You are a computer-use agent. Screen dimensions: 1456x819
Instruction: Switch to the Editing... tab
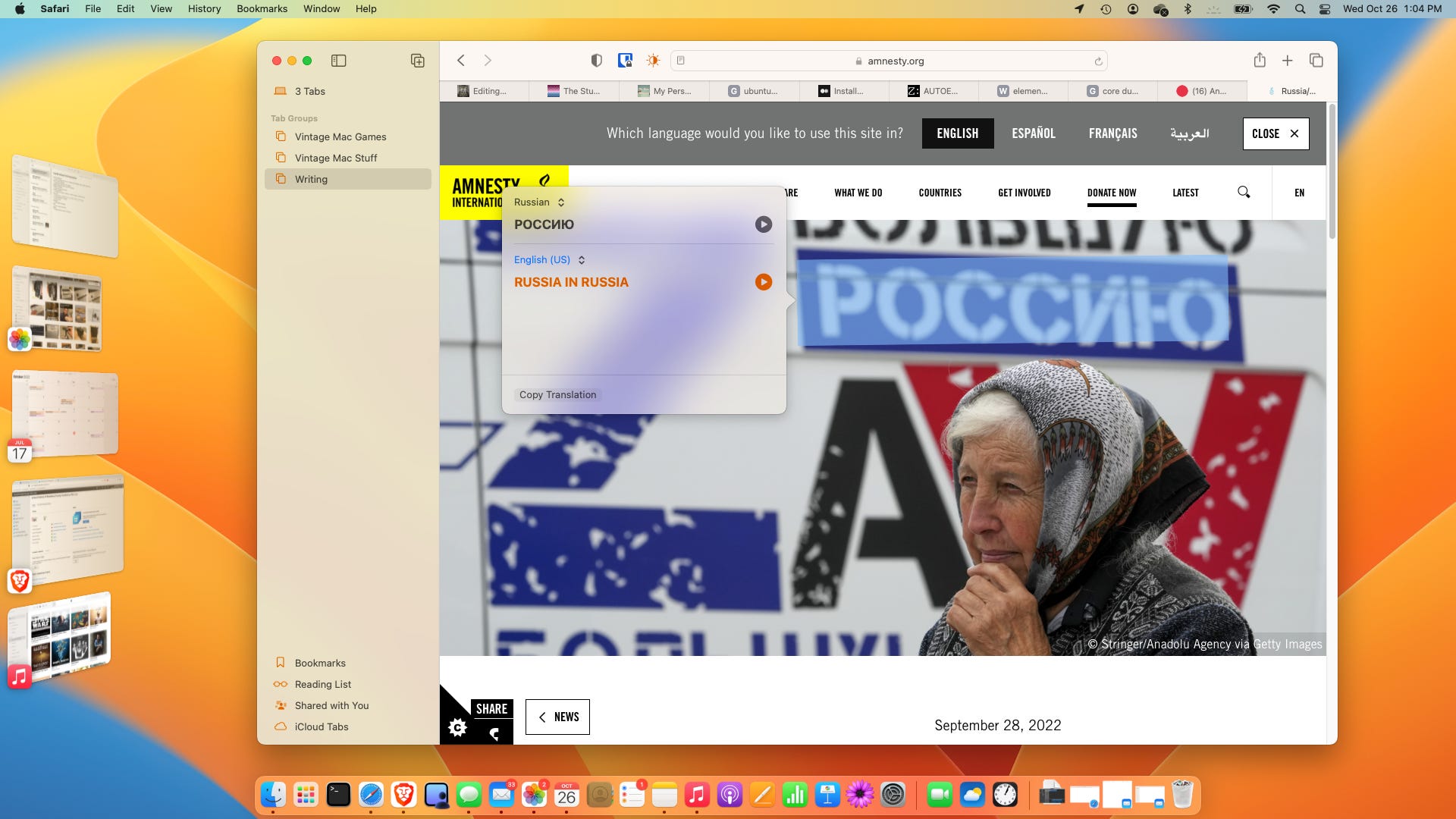(485, 91)
